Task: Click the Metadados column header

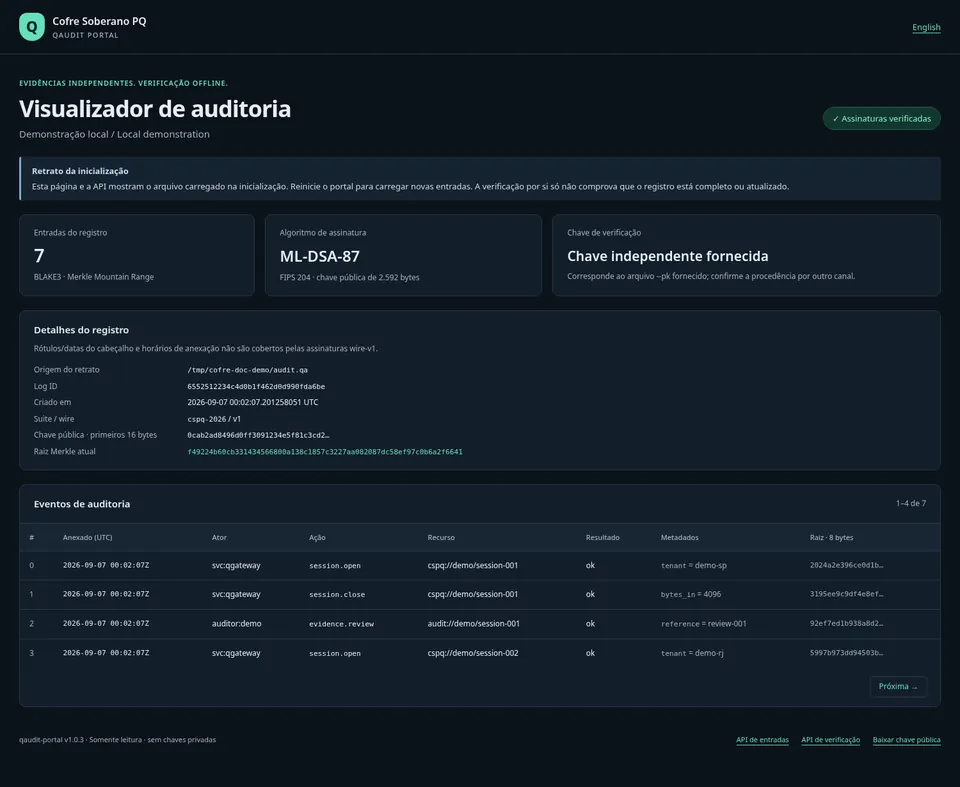Action: pos(679,538)
